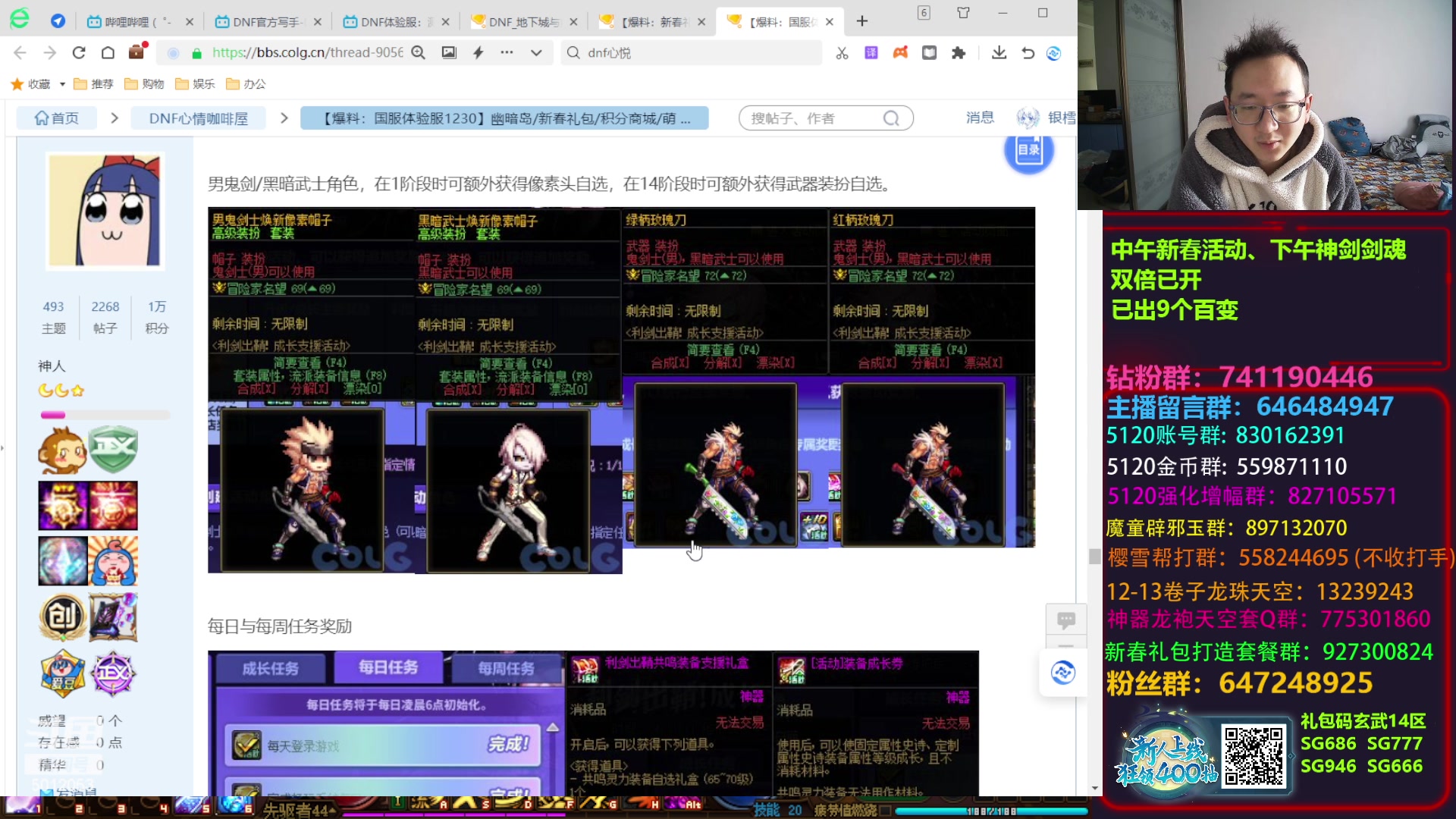Click the bookmark reader extension icon
Image resolution: width=1456 pixels, height=819 pixels.
coord(929,53)
